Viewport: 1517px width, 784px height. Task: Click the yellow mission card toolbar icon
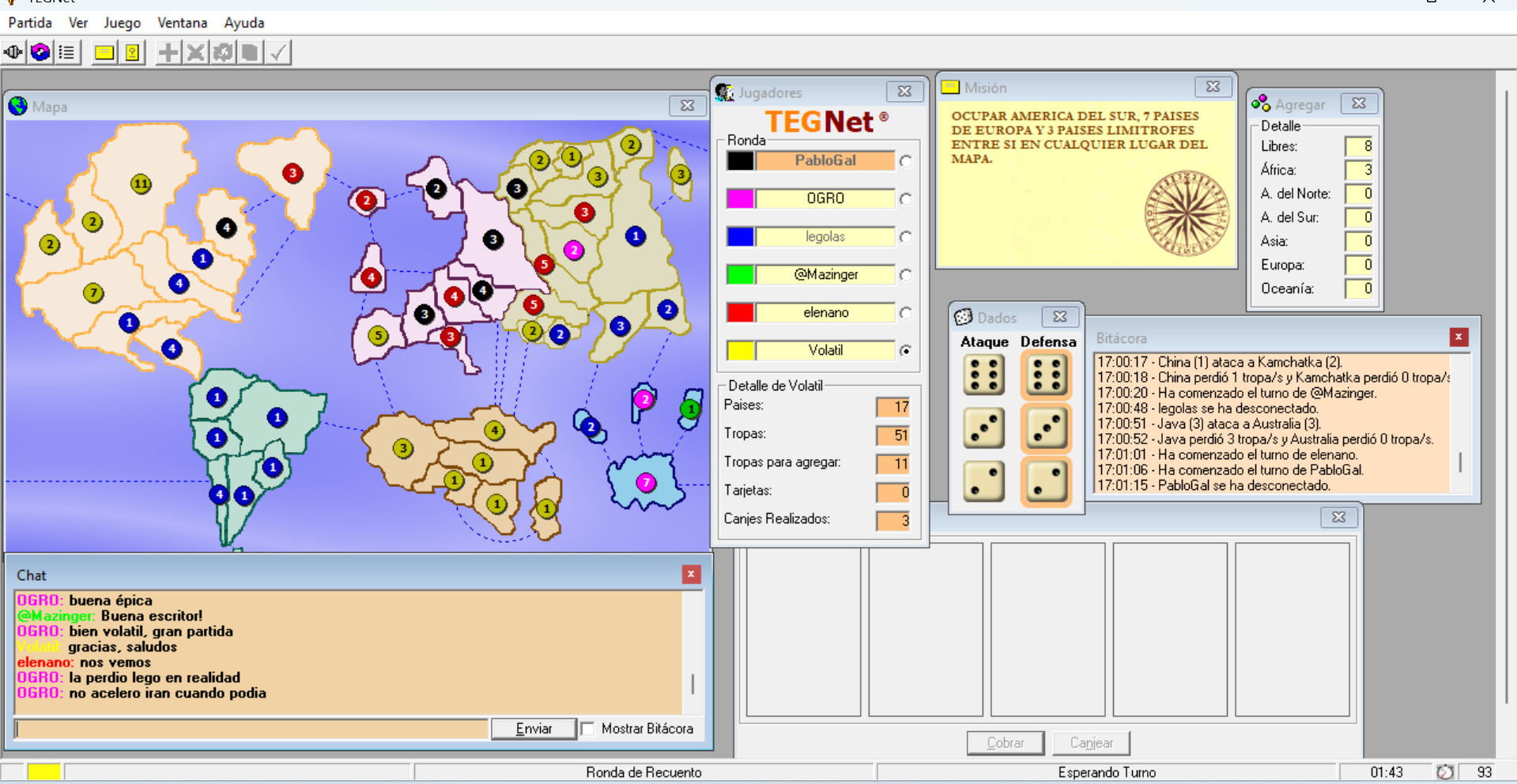104,53
